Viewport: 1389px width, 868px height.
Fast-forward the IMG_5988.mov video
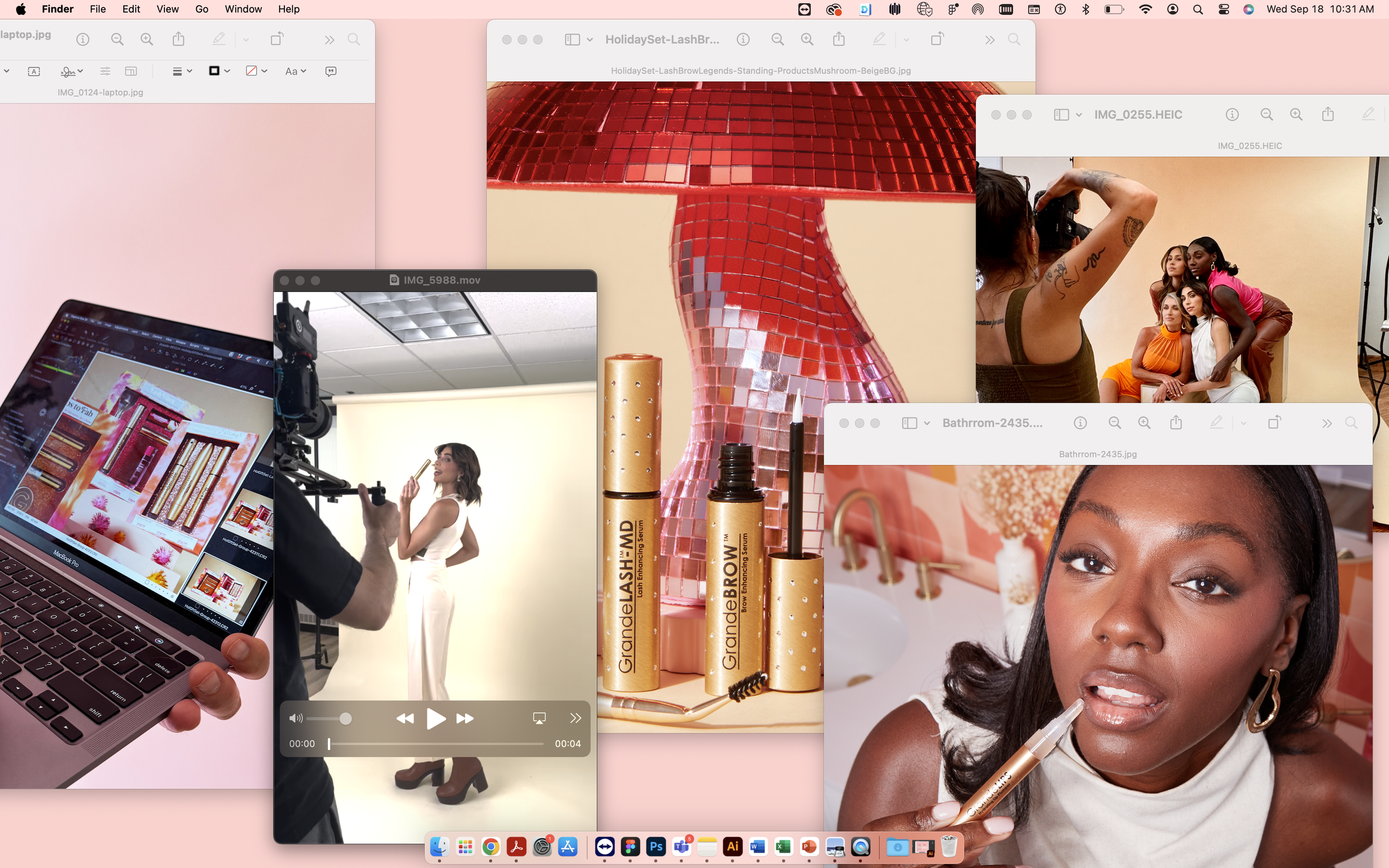(x=464, y=719)
